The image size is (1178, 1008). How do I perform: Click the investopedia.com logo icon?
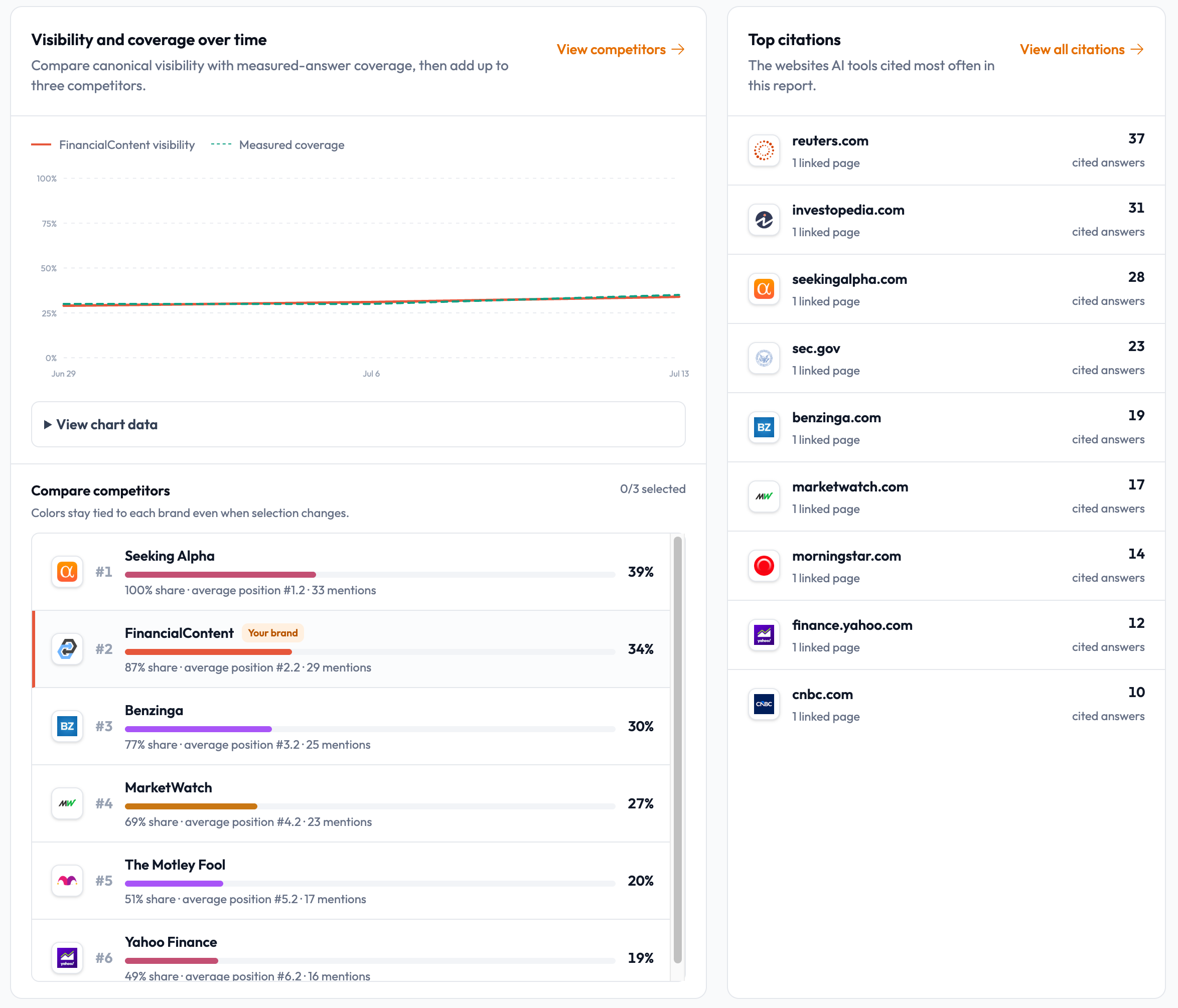click(x=764, y=220)
